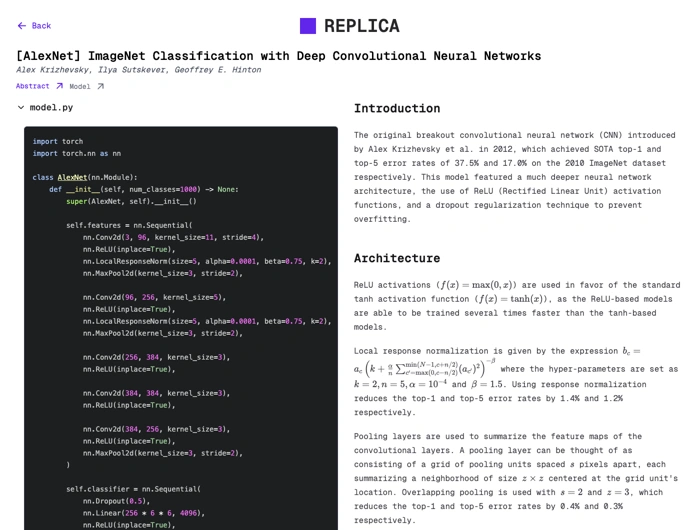Click the back arrow icon

tap(21, 26)
